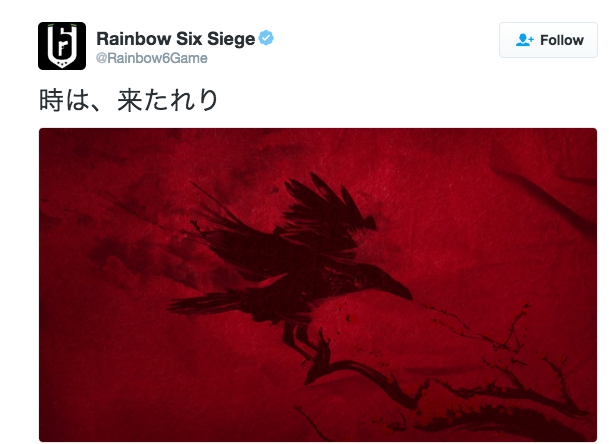Click the blue verified checkmark badge
The image size is (609, 444).
[266, 38]
